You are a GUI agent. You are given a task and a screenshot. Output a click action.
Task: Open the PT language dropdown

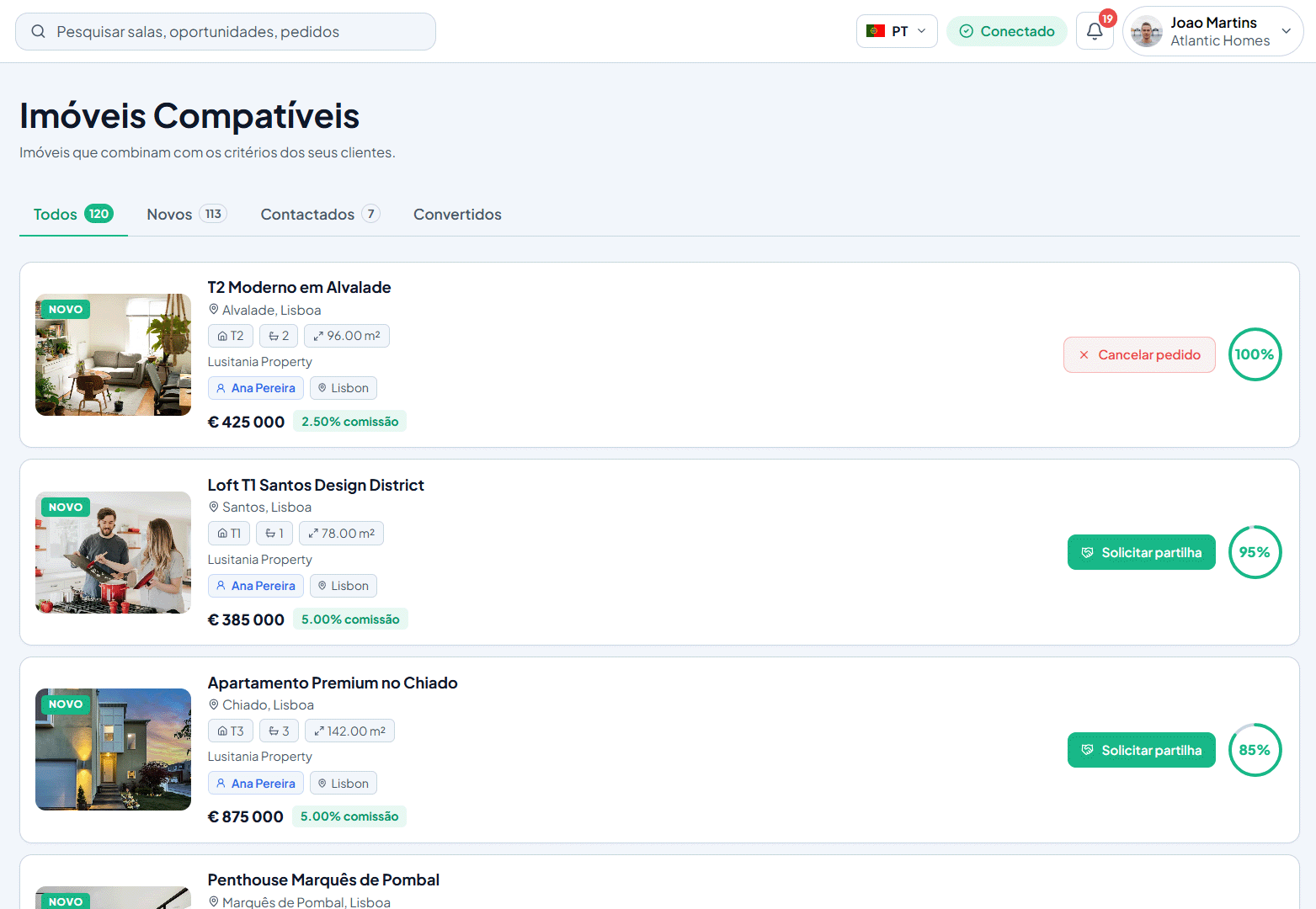tap(897, 31)
